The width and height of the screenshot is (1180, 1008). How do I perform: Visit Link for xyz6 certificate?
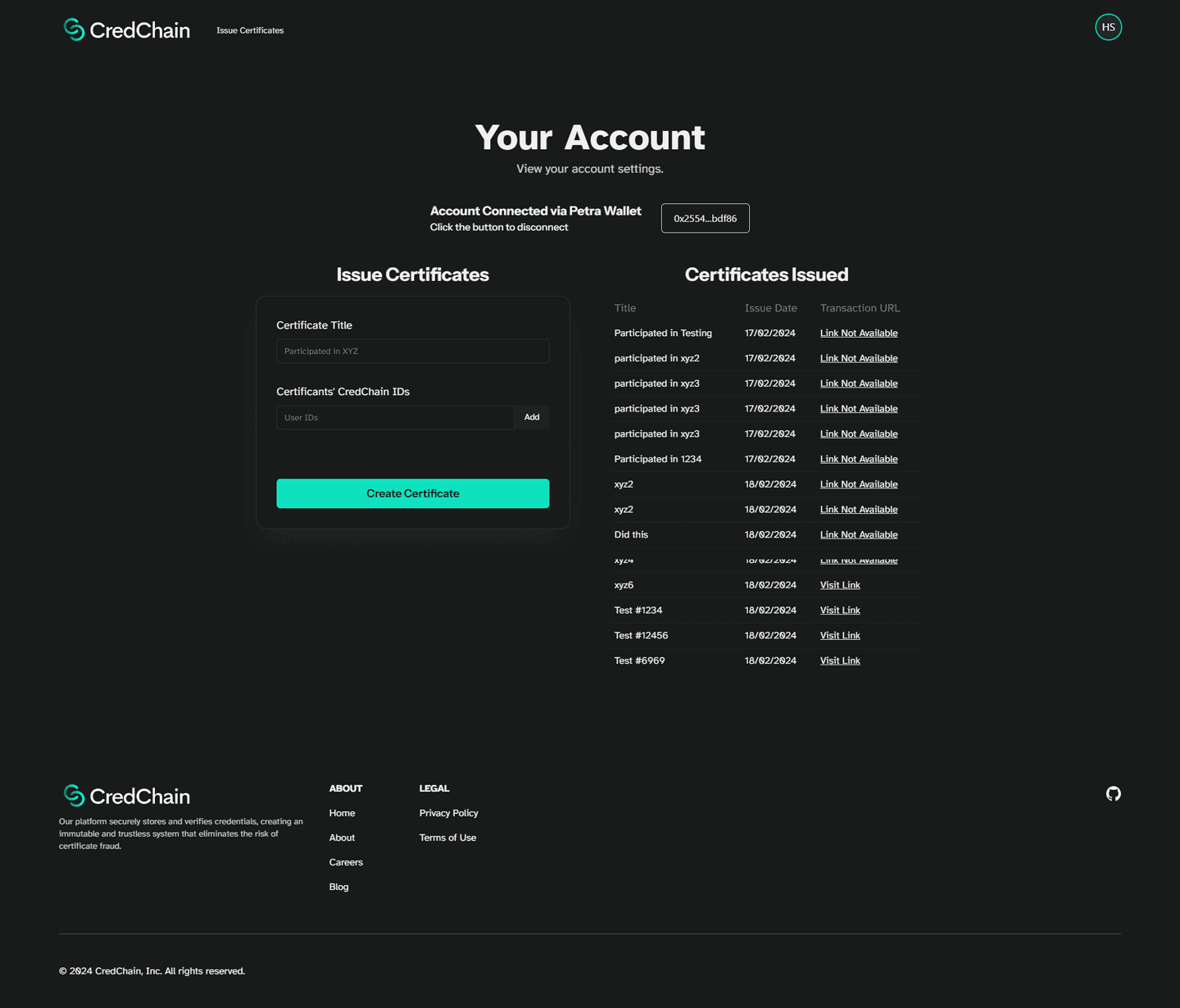tap(840, 585)
